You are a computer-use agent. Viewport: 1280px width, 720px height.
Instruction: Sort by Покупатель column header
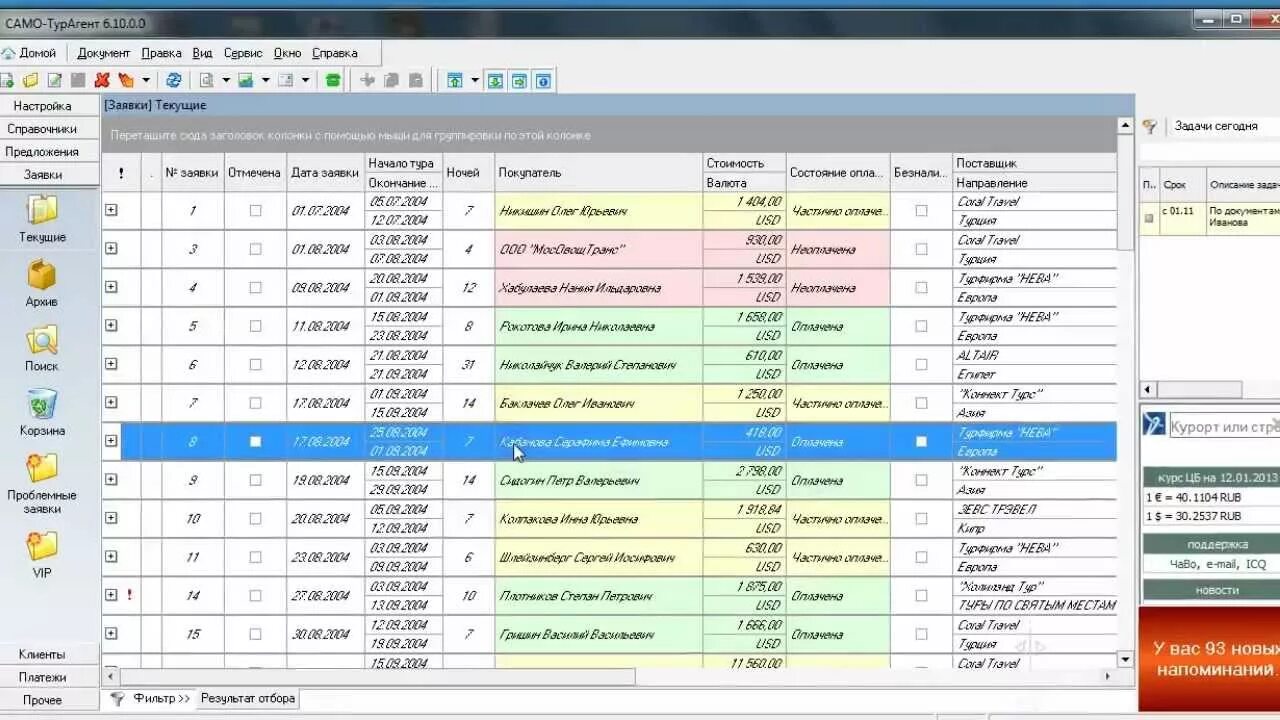598,172
